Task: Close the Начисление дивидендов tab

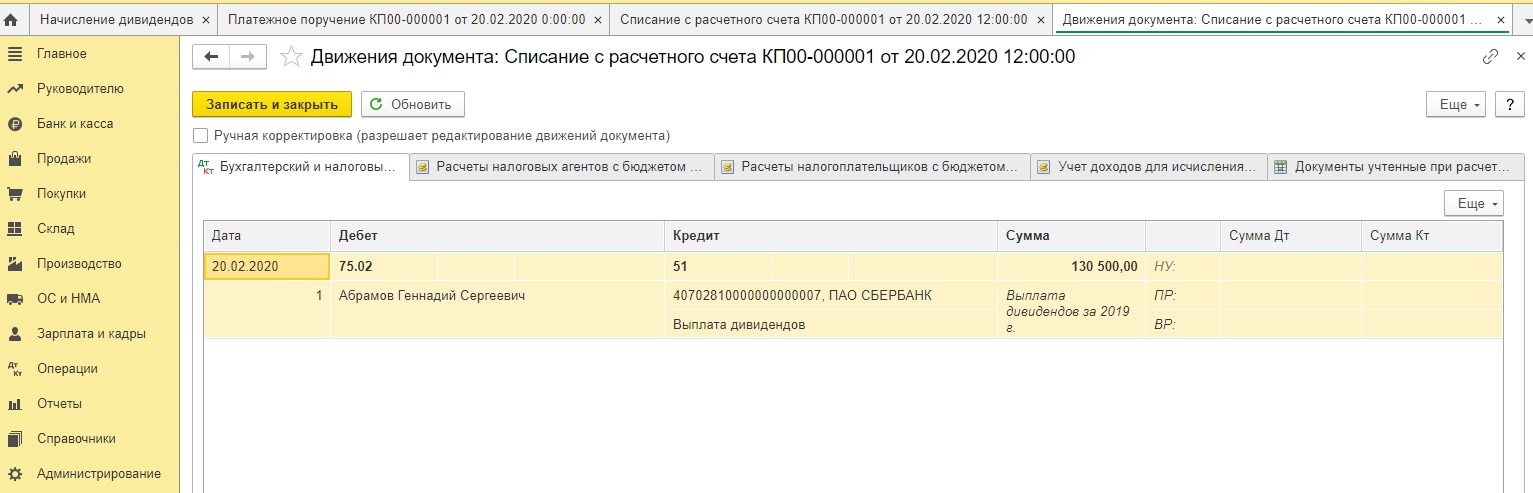Action: (205, 19)
